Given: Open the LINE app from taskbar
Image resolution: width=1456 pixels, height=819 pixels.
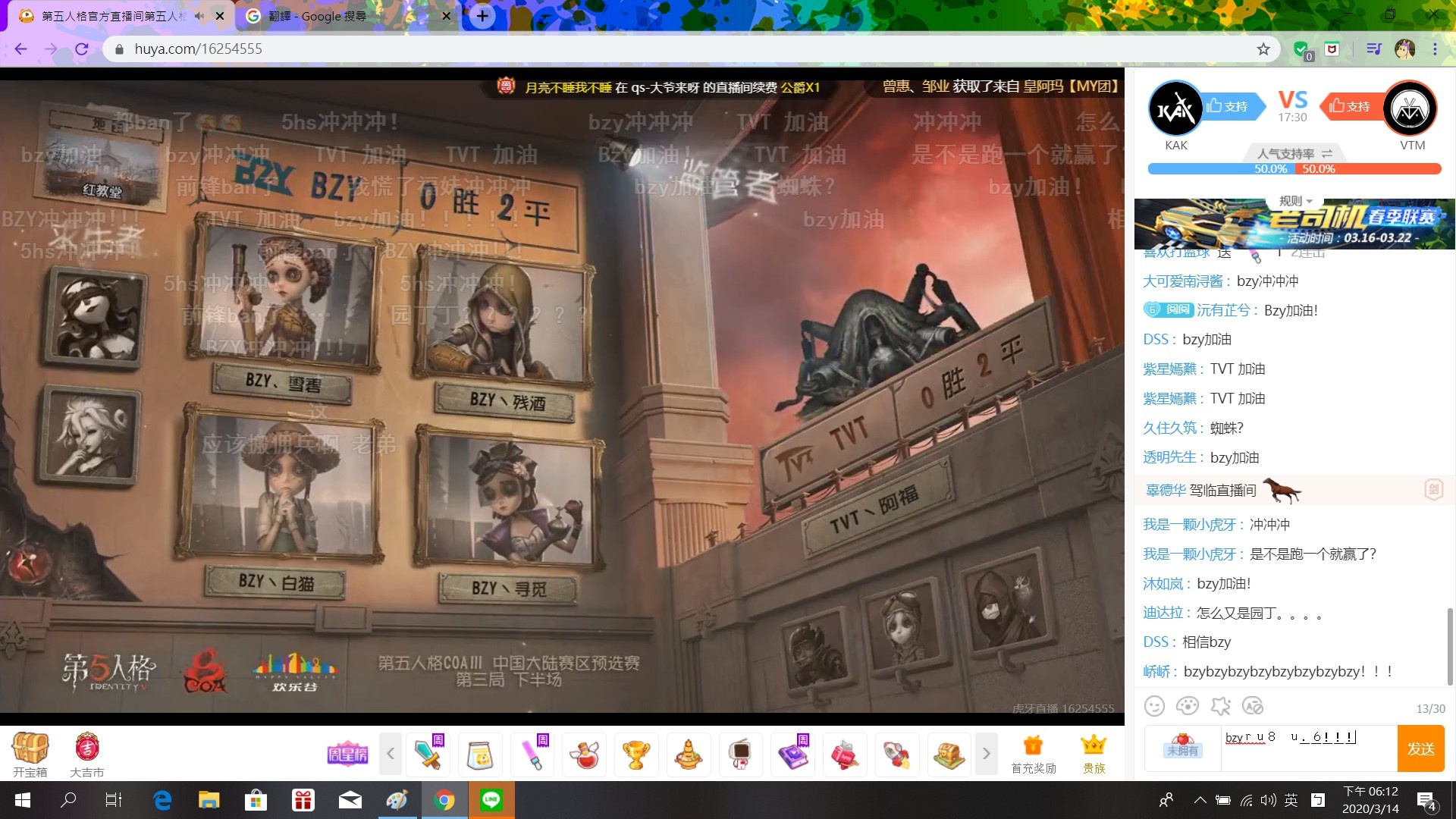Looking at the screenshot, I should pos(491,800).
